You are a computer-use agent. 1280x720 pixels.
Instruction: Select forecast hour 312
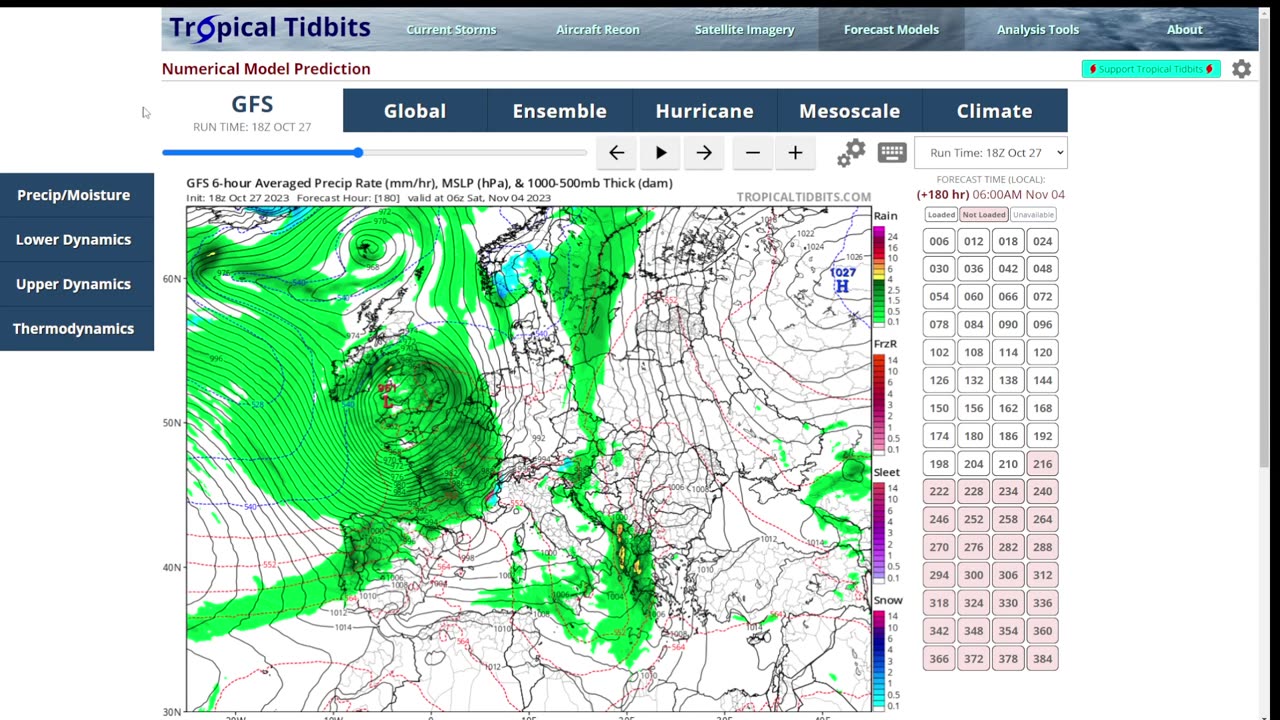click(1042, 575)
